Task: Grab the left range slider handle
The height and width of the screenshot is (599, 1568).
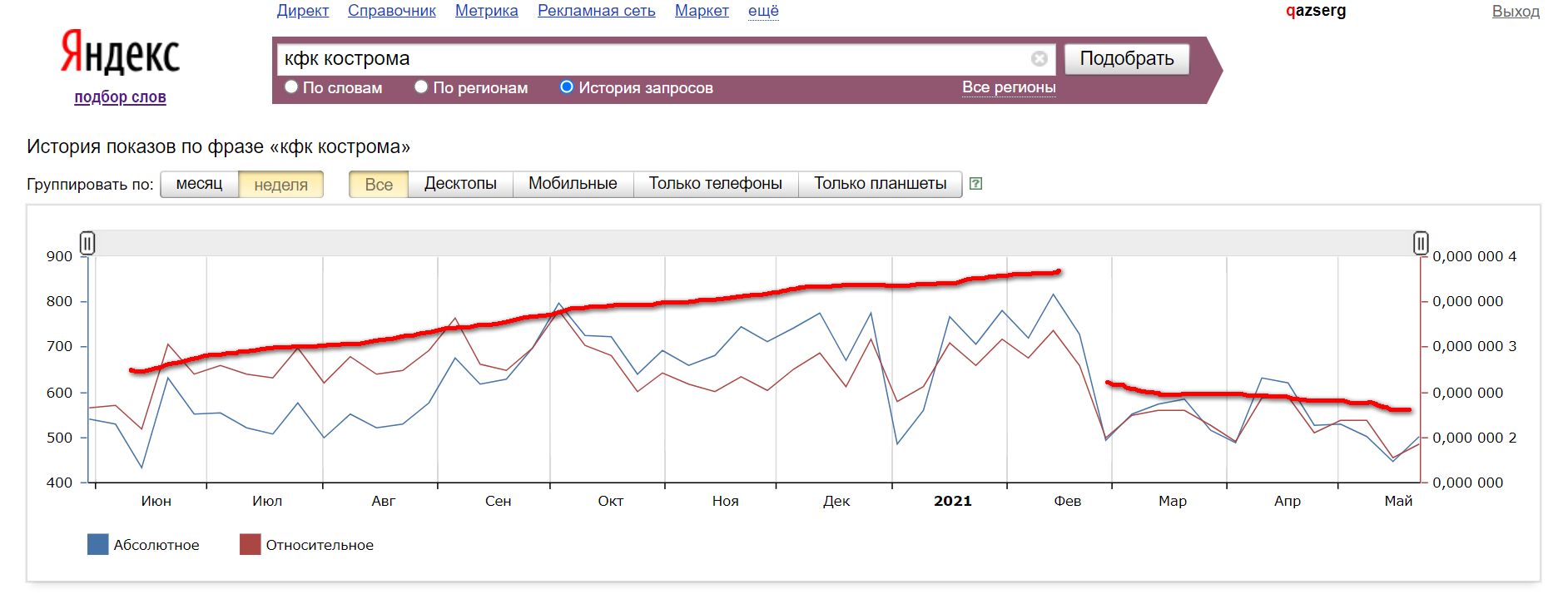Action: click(x=87, y=243)
